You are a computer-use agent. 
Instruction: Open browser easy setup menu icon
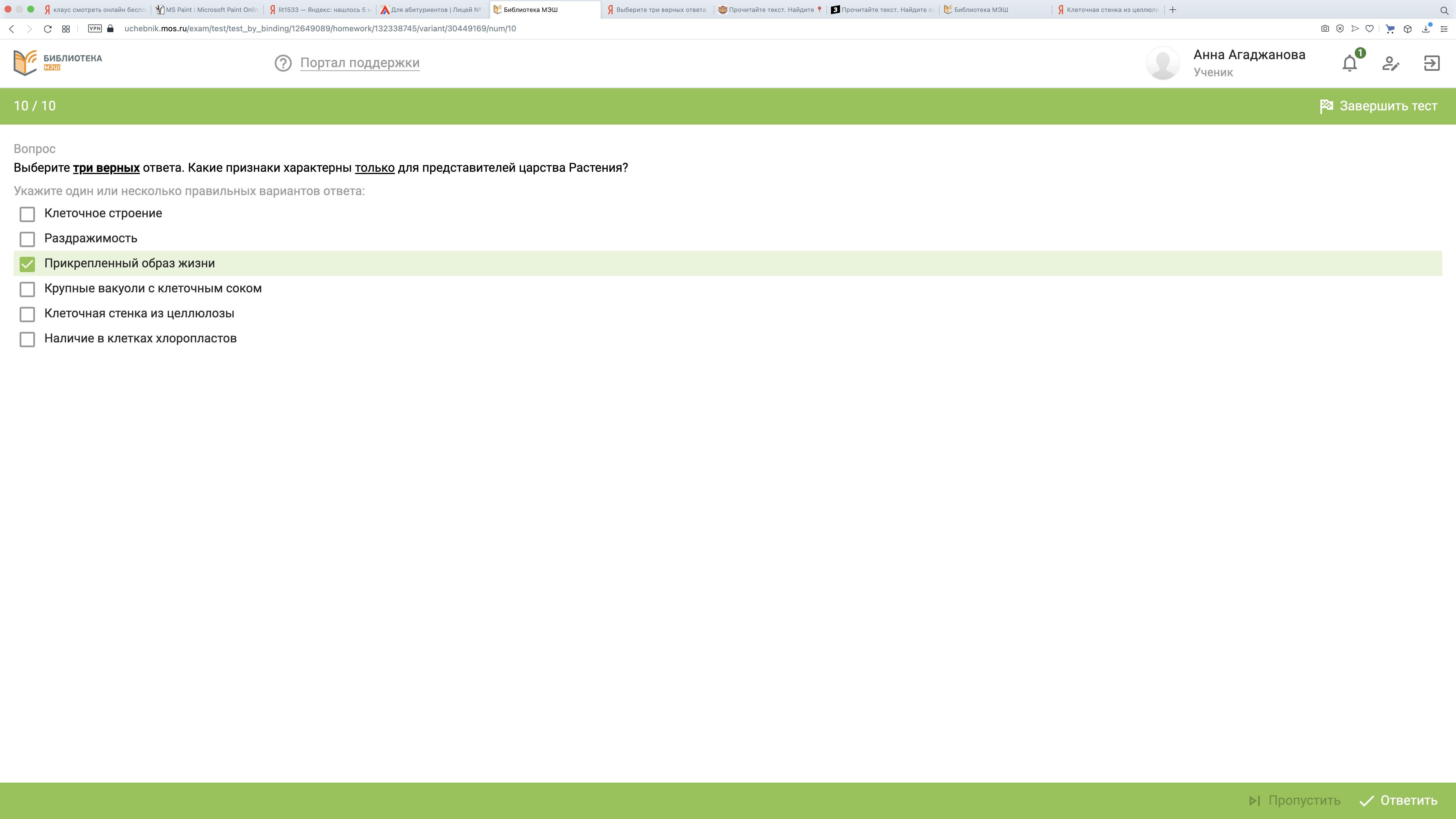[x=1443, y=29]
